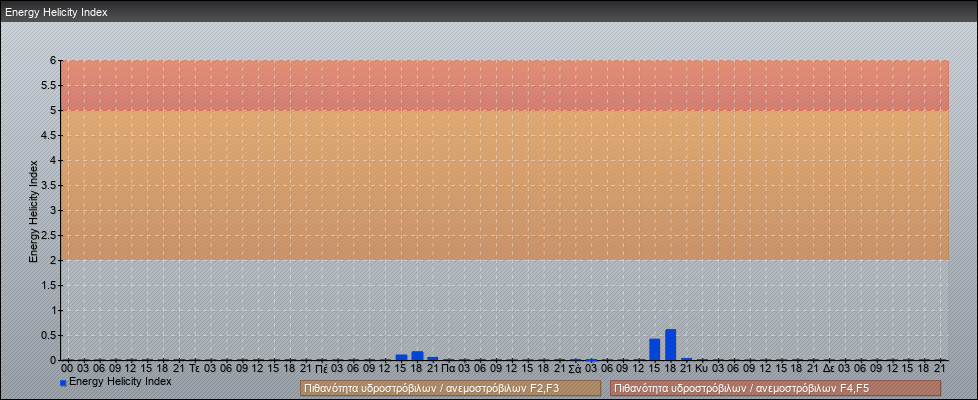The image size is (978, 400).
Task: Click the Energy Helicity Index panel title
Action: 56,12
